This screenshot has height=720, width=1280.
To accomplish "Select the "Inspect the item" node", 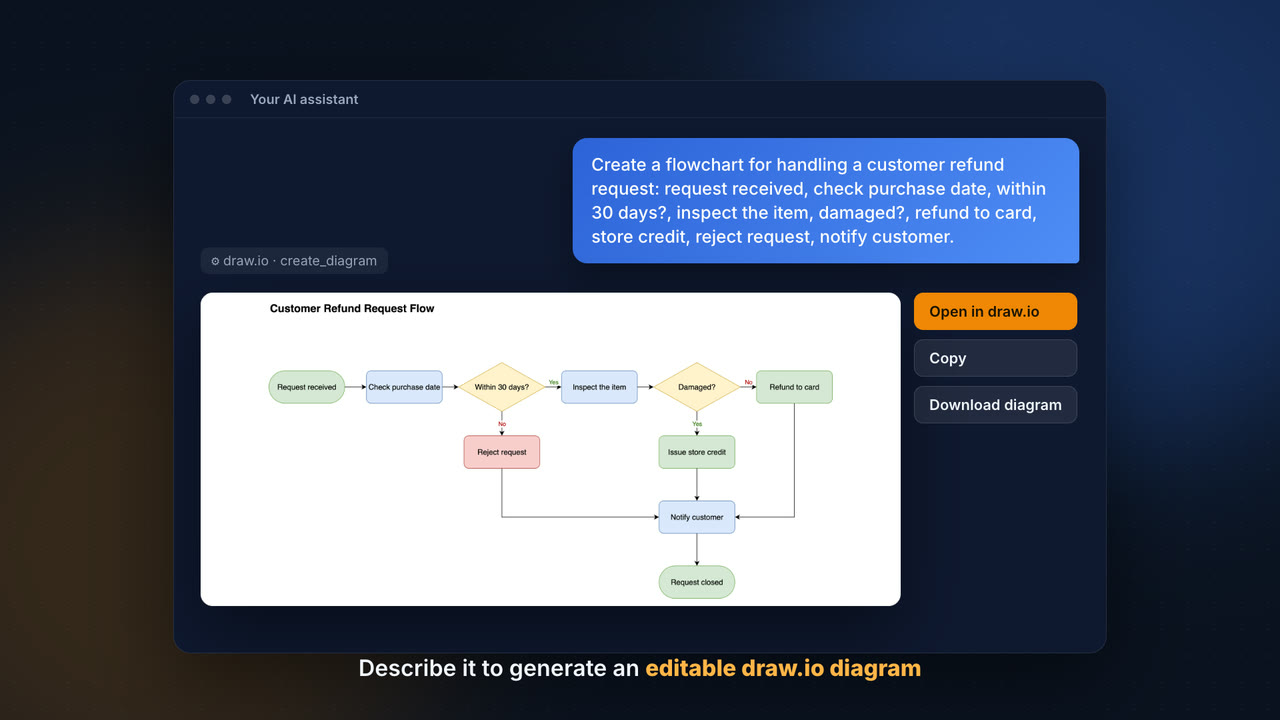I will [x=599, y=387].
